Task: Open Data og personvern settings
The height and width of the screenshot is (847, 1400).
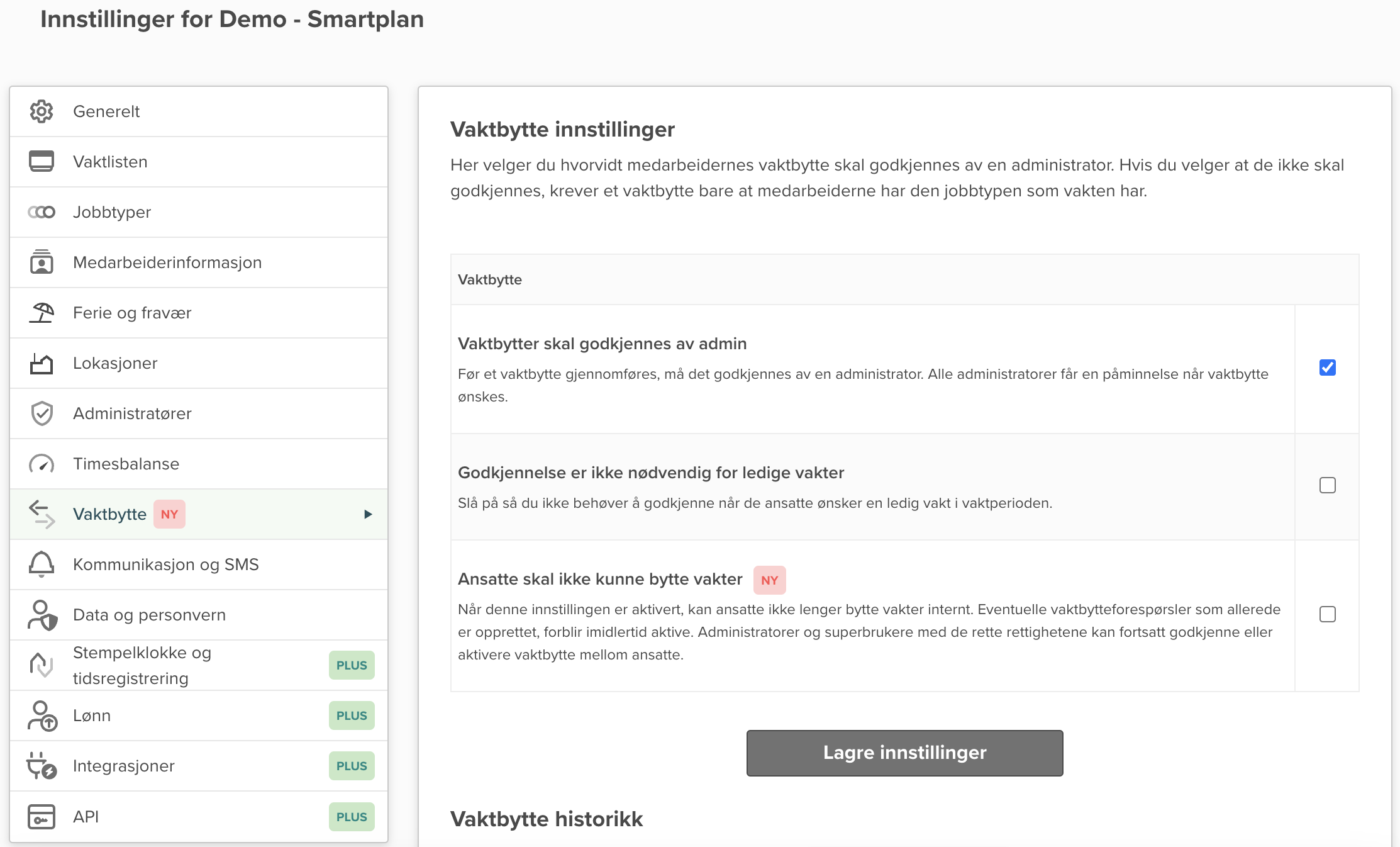Action: [149, 615]
